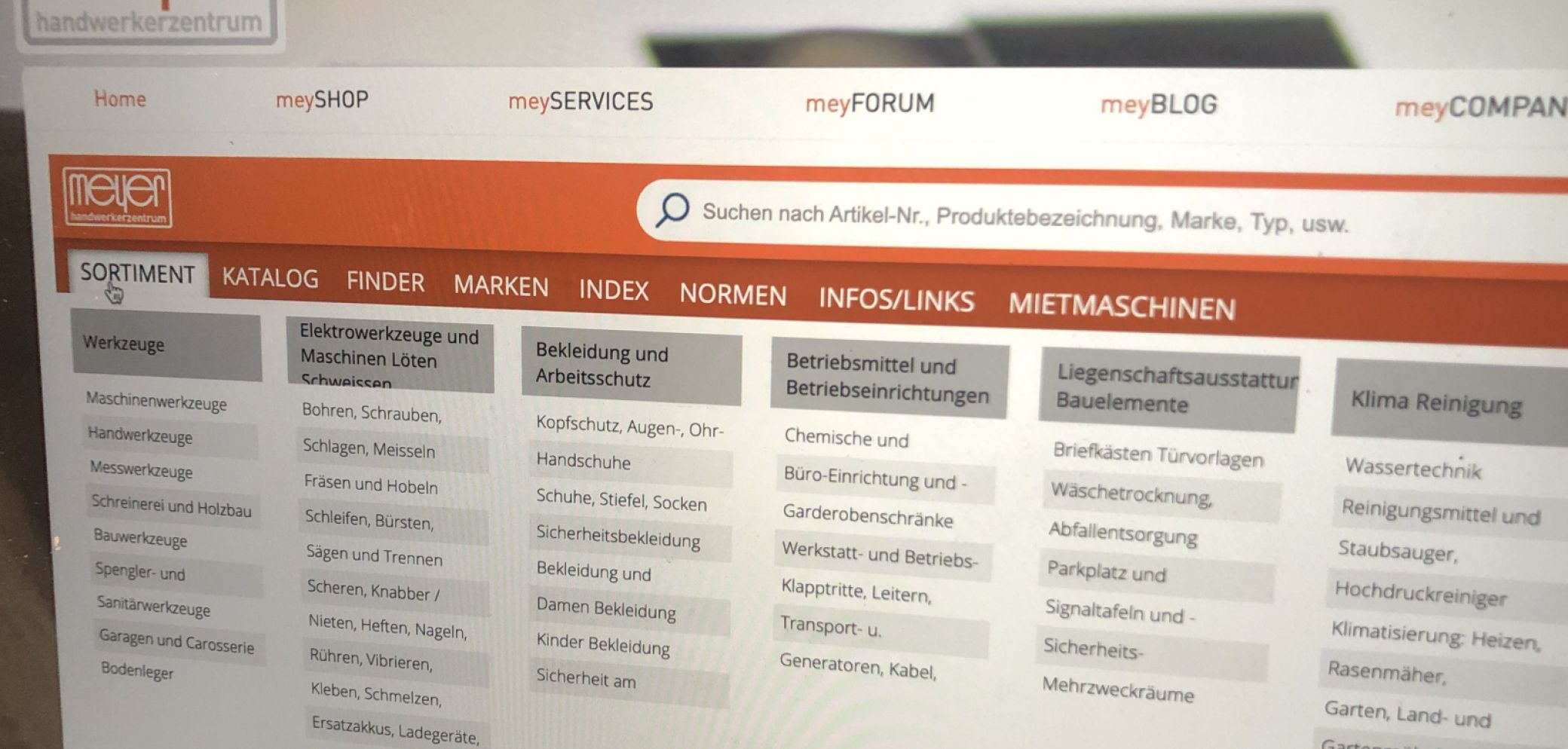
Task: Open the Garderobenschränke link
Action: pyautogui.click(x=868, y=516)
